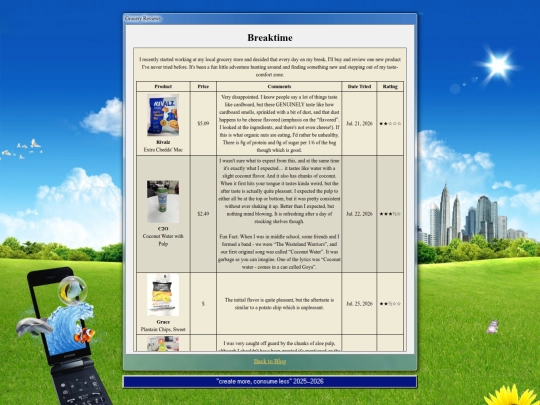Viewport: 540px width, 405px height.
Task: Click the Rating column header
Action: tap(390, 86)
